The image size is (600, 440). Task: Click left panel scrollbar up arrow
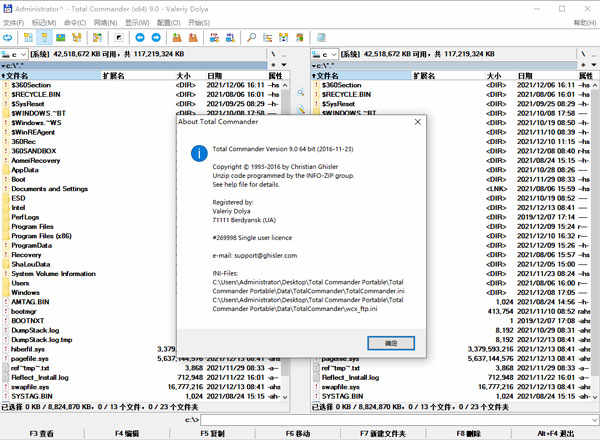(285, 85)
